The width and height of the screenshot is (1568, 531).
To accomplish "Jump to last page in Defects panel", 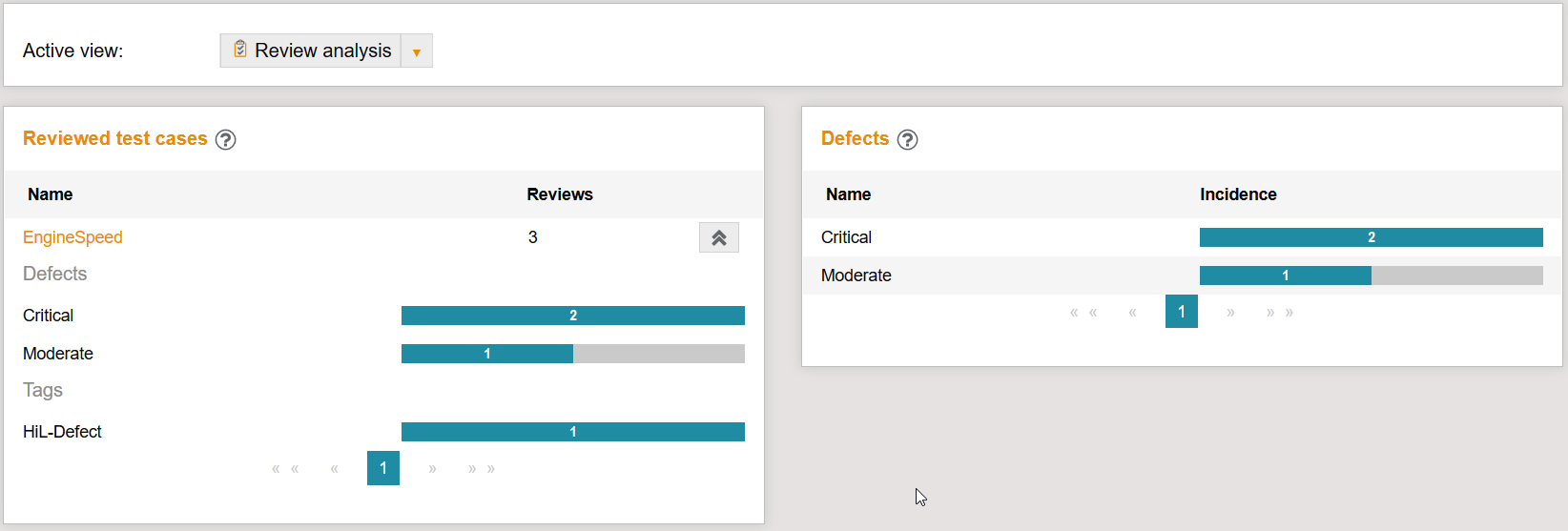I will (1279, 312).
